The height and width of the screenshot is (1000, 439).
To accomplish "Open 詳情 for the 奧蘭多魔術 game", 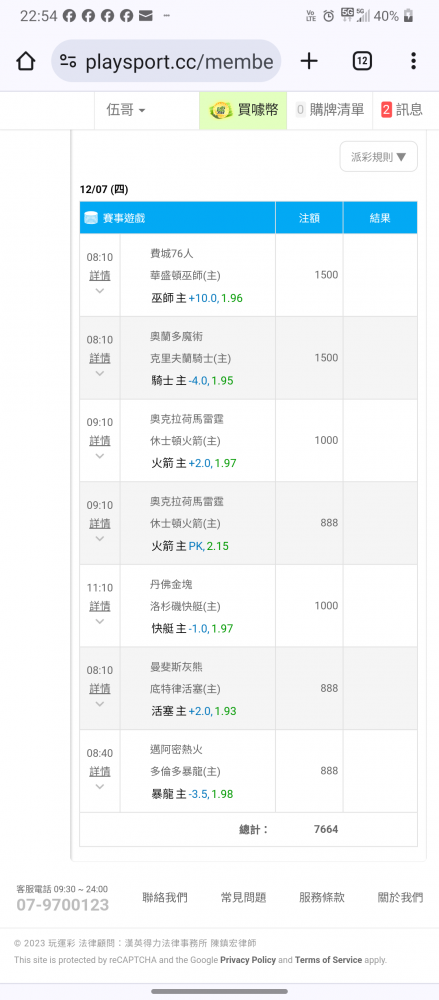I will click(100, 358).
